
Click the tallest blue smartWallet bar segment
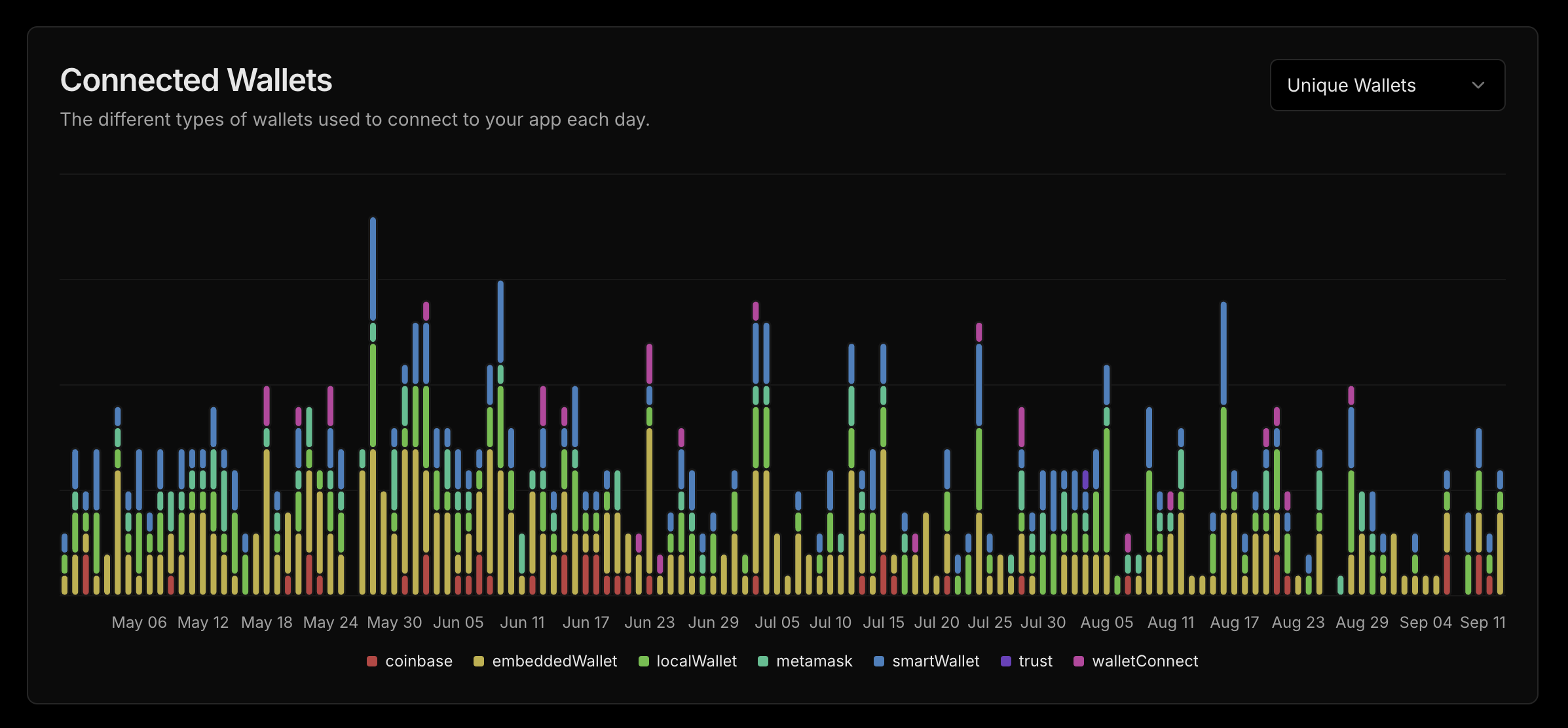373,268
